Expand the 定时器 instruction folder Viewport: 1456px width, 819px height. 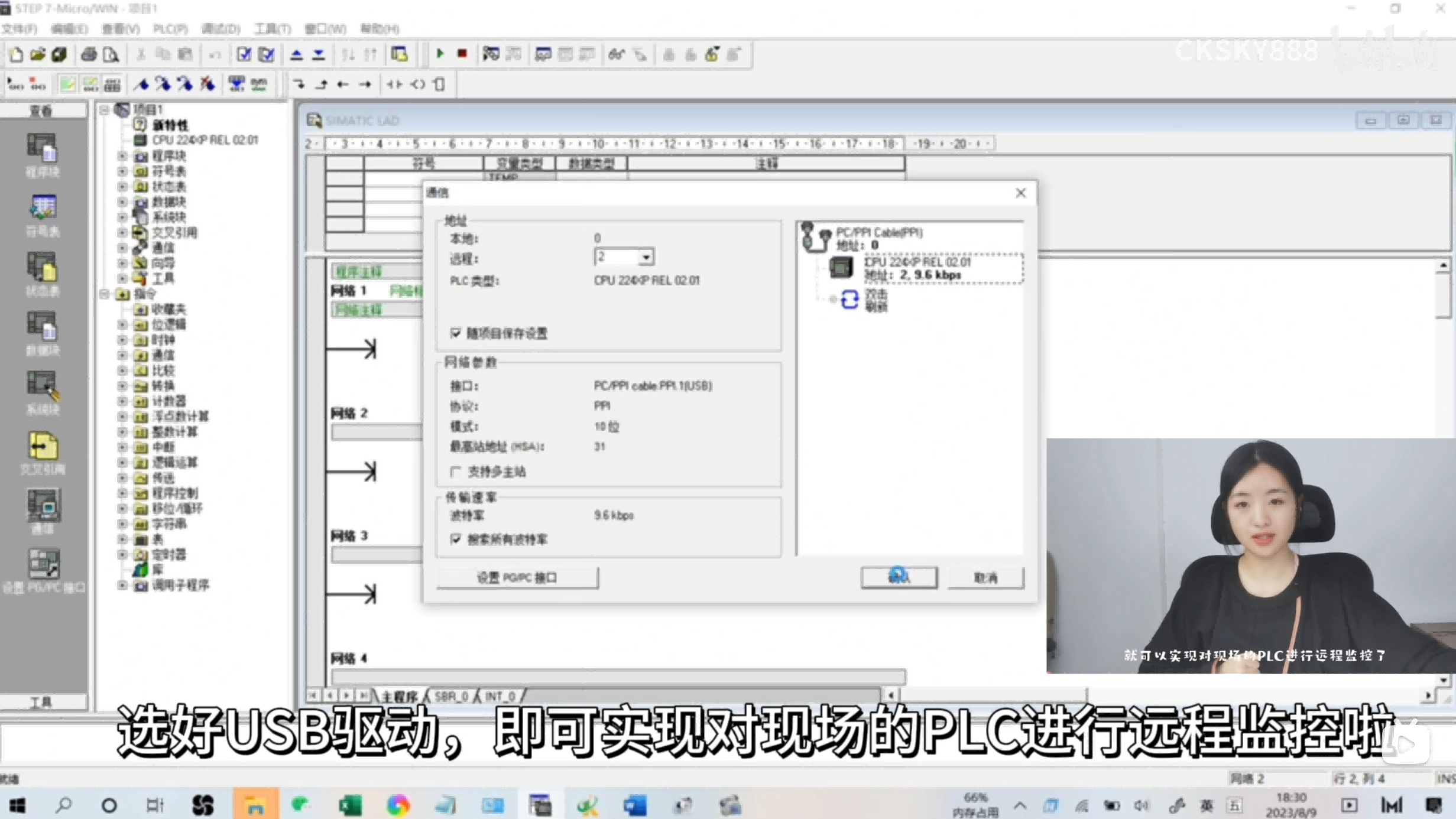(122, 554)
